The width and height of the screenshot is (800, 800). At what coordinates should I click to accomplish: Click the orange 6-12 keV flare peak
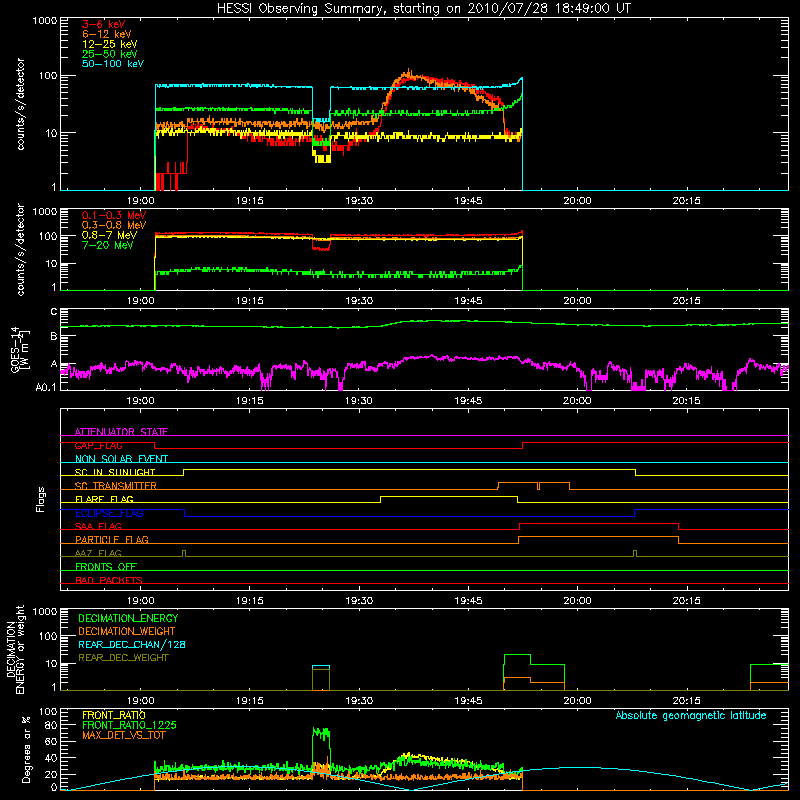408,74
